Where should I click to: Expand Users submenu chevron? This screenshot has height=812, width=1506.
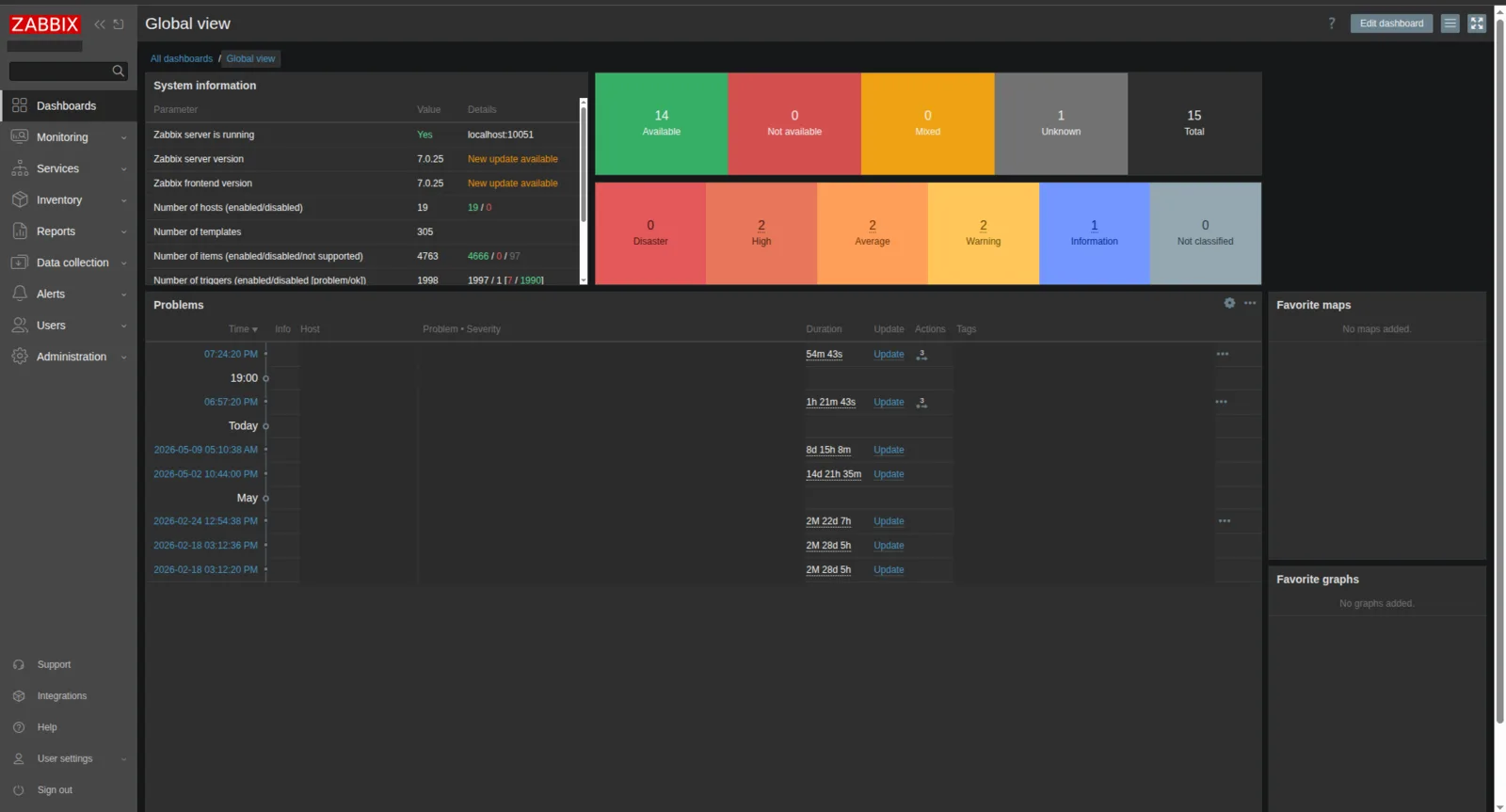coord(123,326)
